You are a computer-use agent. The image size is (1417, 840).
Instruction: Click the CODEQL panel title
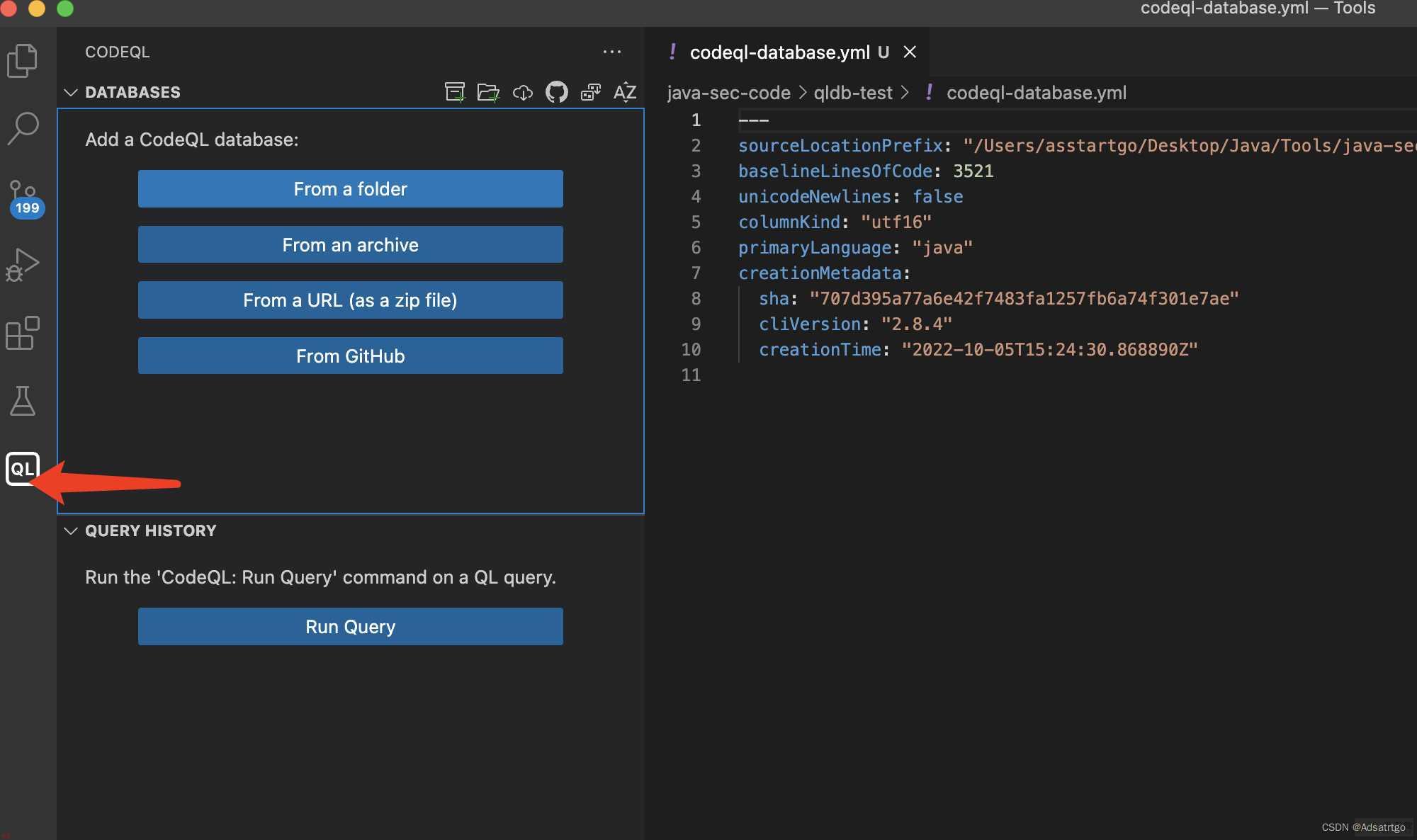click(x=118, y=52)
